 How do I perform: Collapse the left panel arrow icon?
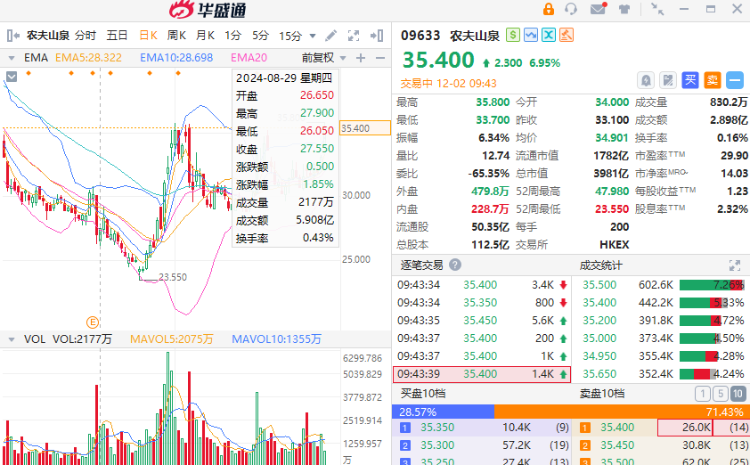[x=13, y=35]
